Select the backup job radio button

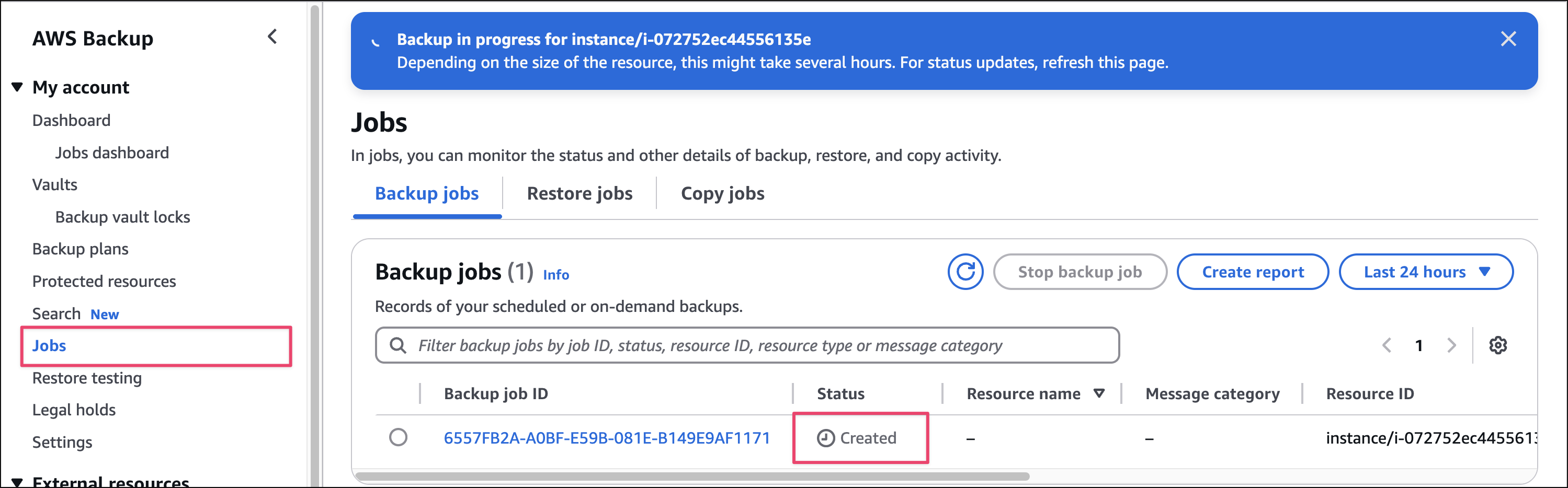point(398,437)
